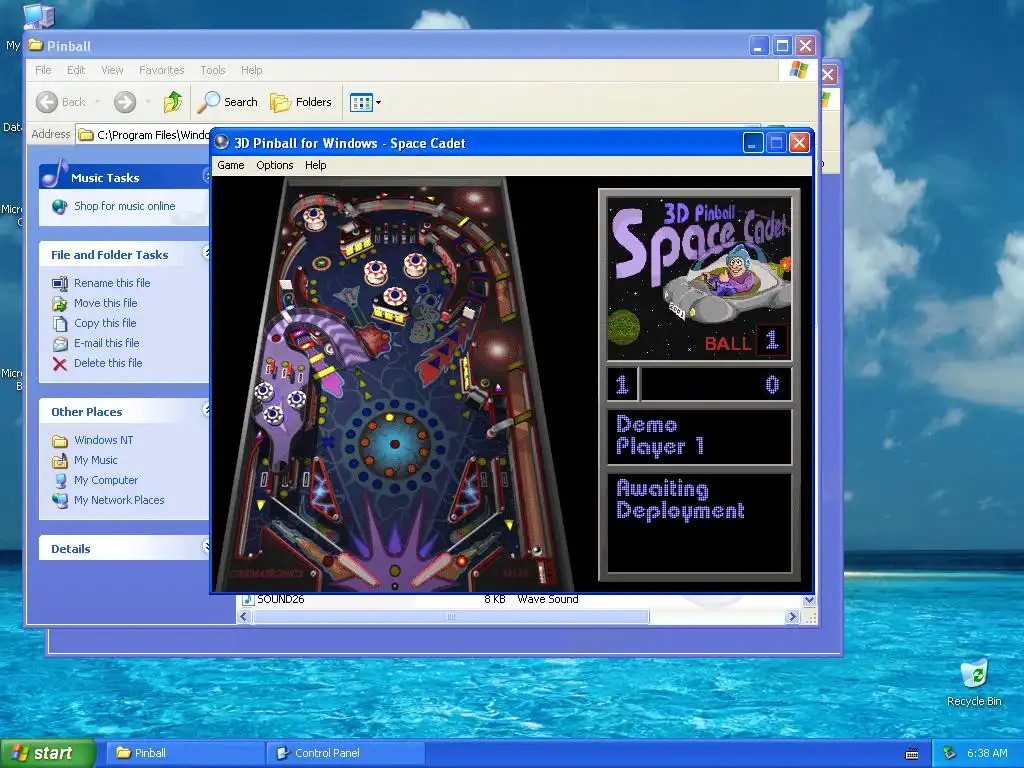Open the File menu in Pinball explorer window
This screenshot has height=768, width=1024.
(43, 70)
